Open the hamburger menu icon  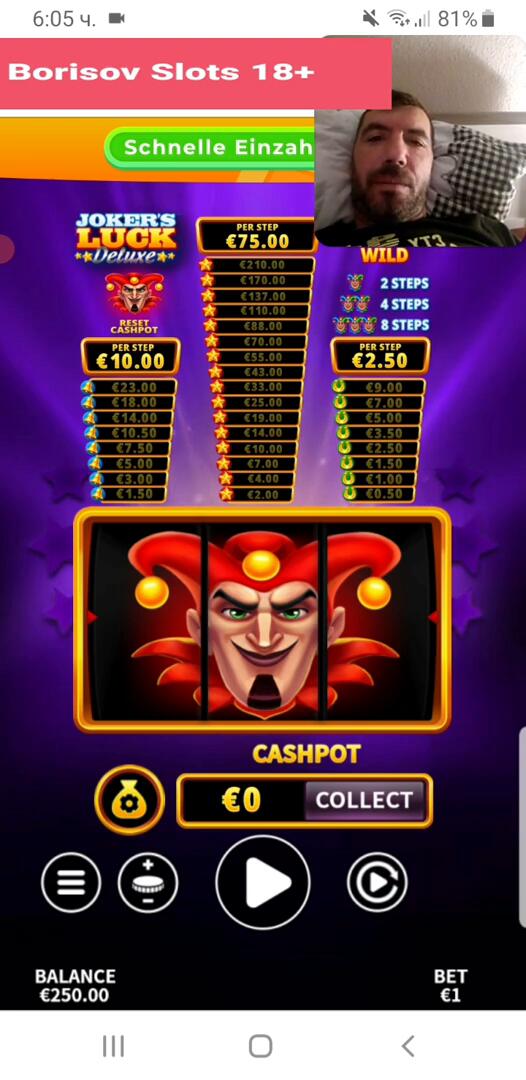pyautogui.click(x=71, y=882)
